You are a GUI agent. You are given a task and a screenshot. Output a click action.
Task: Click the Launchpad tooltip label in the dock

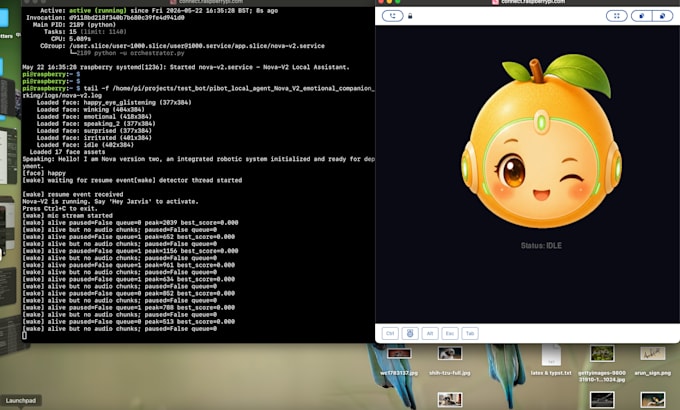[x=21, y=400]
